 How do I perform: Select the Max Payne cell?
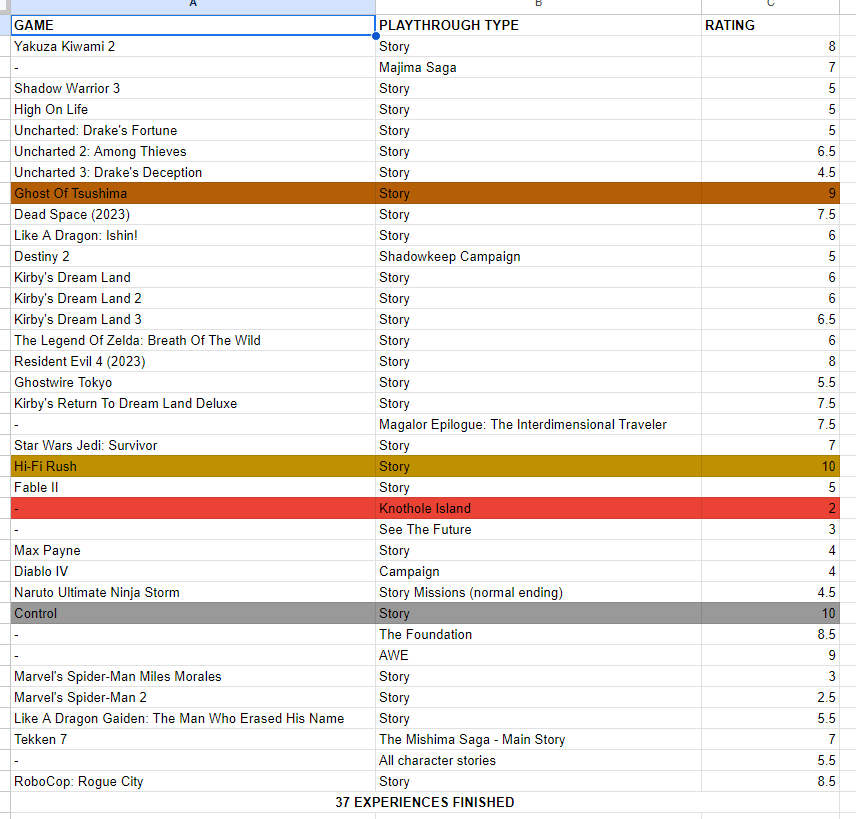click(193, 551)
